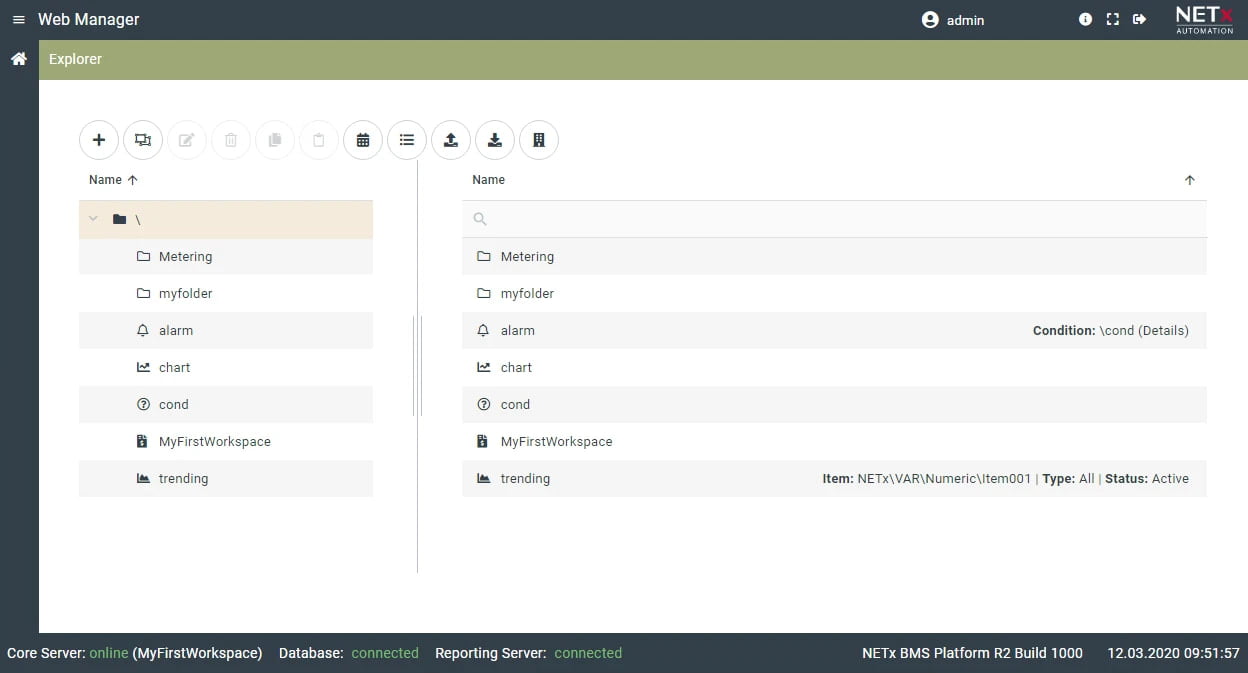The width and height of the screenshot is (1248, 673).
Task: Click the admin username label
Action: pyautogui.click(x=966, y=20)
